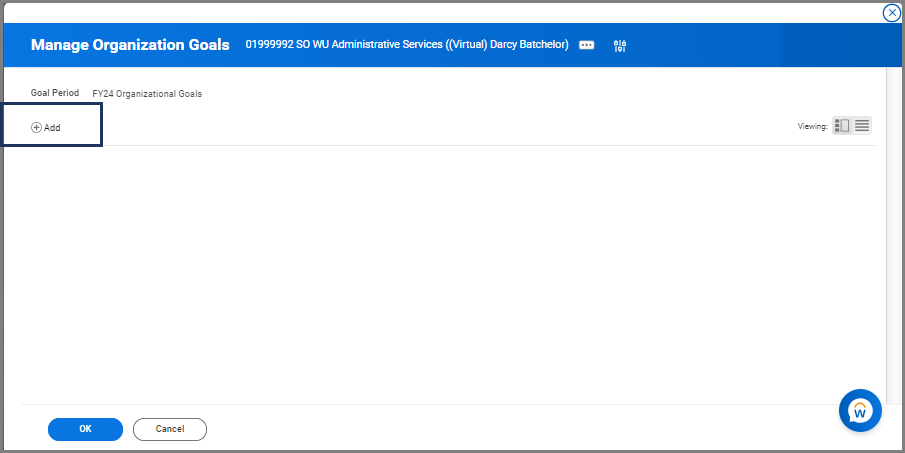Click the Add text label
The width and height of the screenshot is (905, 453).
[52, 128]
